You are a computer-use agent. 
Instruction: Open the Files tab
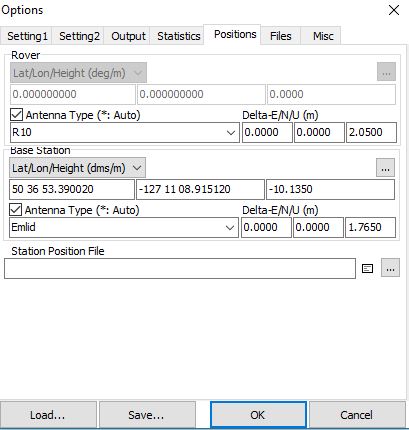pyautogui.click(x=281, y=36)
